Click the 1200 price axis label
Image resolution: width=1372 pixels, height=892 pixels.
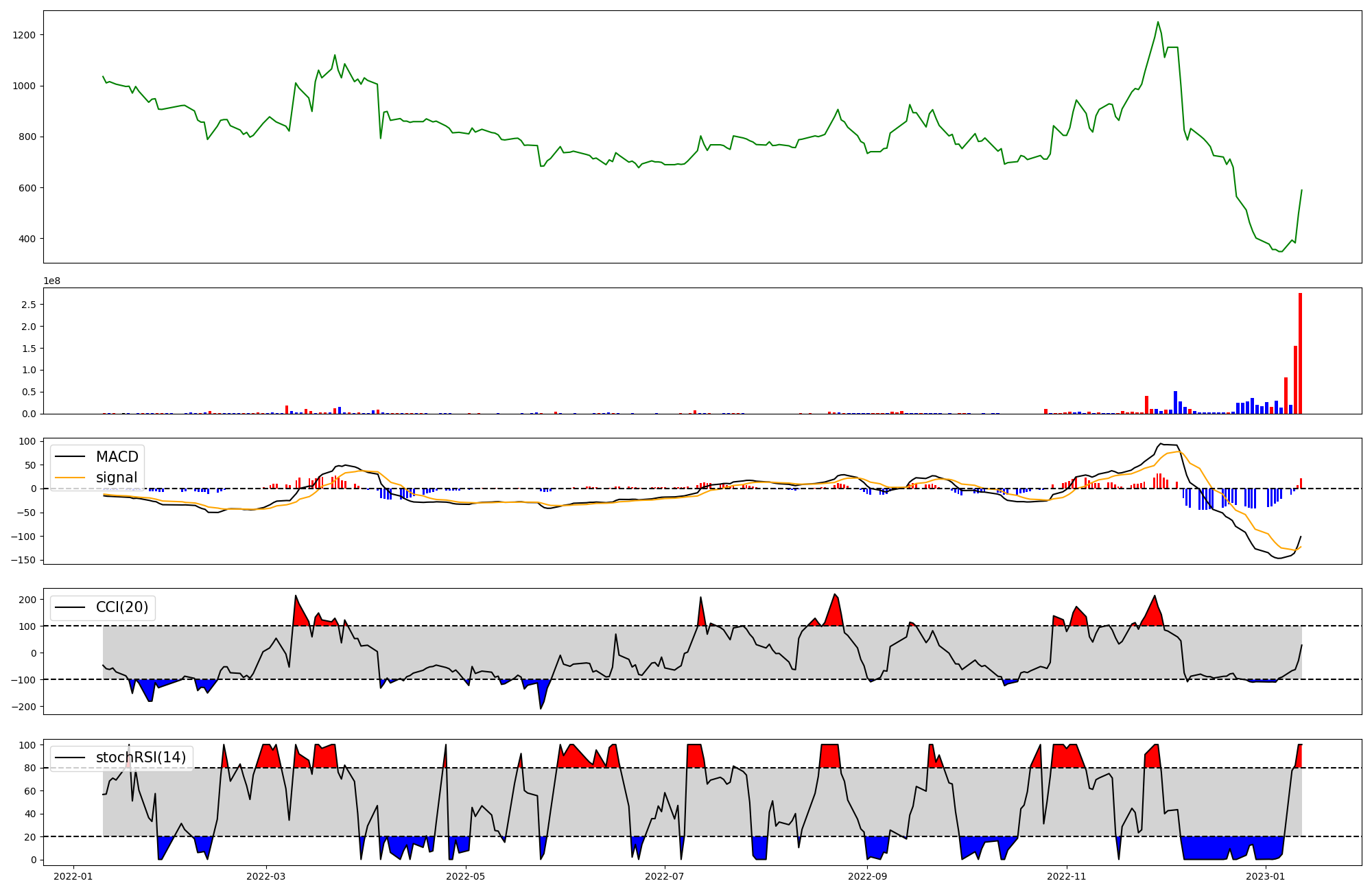24,35
